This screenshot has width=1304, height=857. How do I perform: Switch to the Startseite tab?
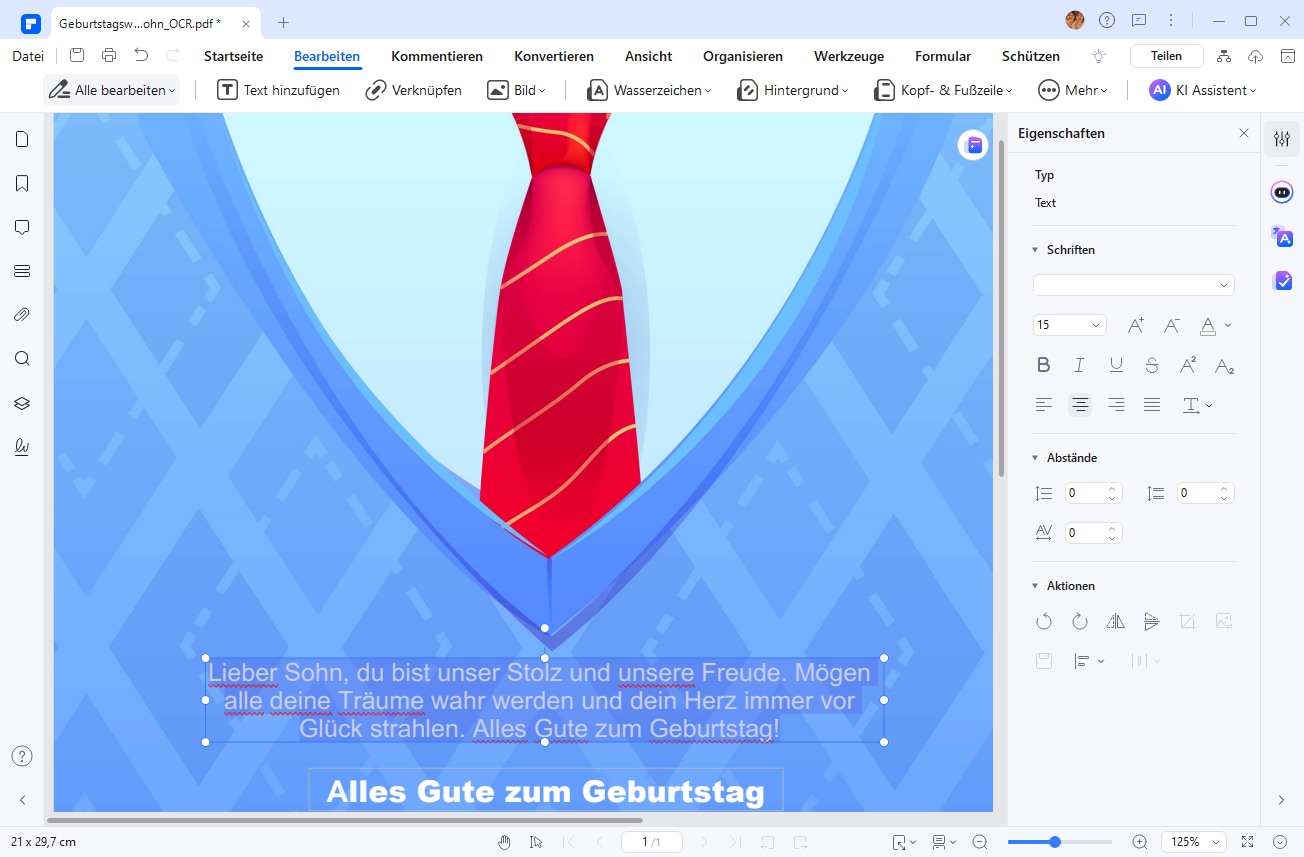tap(233, 56)
